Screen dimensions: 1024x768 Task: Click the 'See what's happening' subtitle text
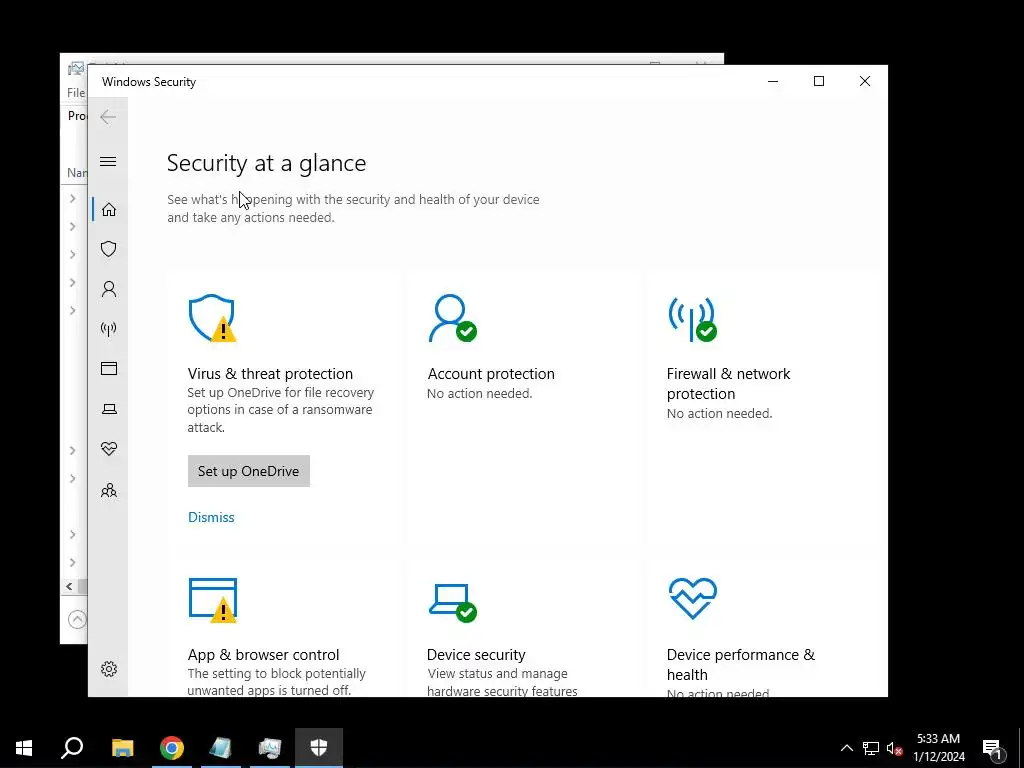point(353,208)
